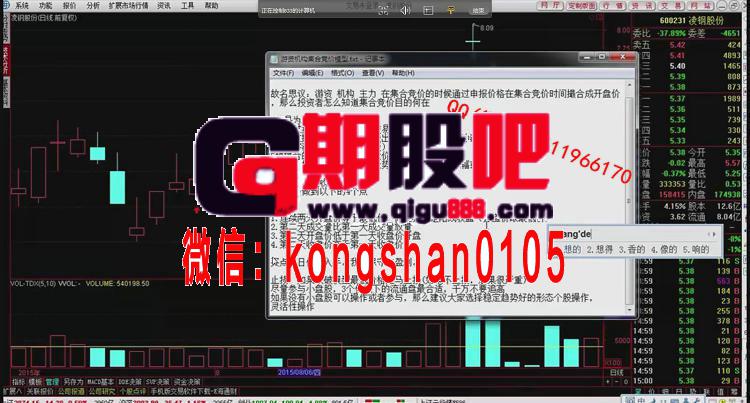Click the 行情 button at top right
Image resolution: width=750 pixels, height=403 pixels.
[613, 6]
